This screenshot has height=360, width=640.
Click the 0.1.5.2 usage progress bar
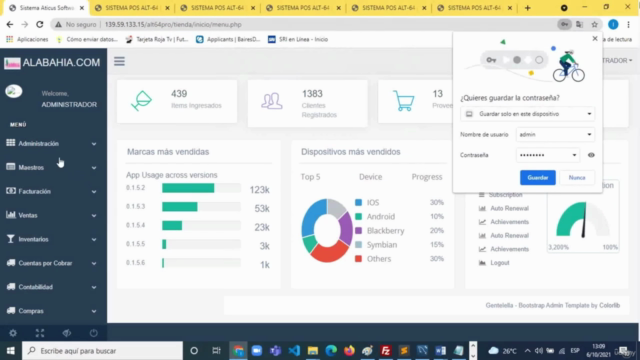click(201, 188)
